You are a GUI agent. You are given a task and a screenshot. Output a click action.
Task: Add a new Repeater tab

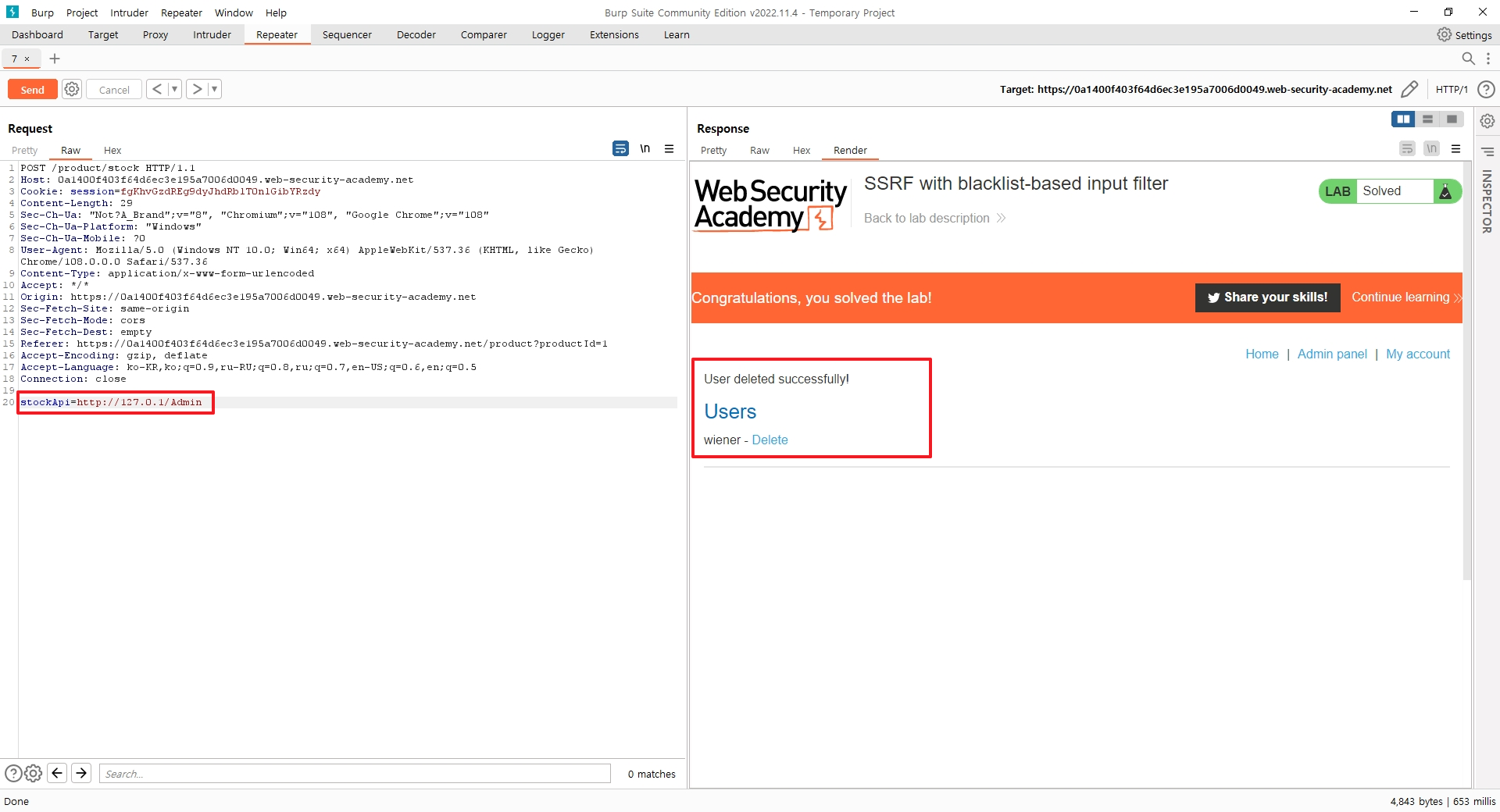[x=55, y=59]
